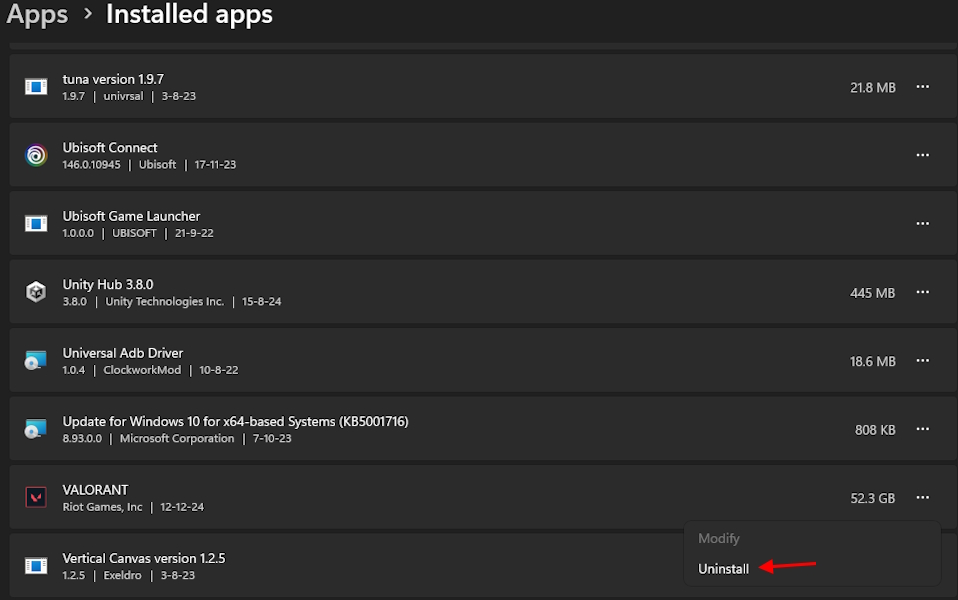Open more options for Ubisoft Connect

coord(922,155)
